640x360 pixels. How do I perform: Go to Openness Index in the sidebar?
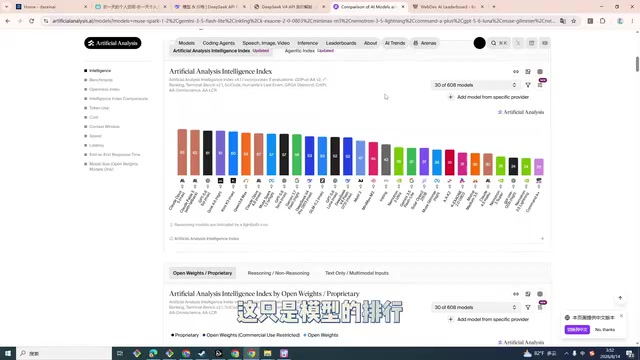click(x=104, y=89)
